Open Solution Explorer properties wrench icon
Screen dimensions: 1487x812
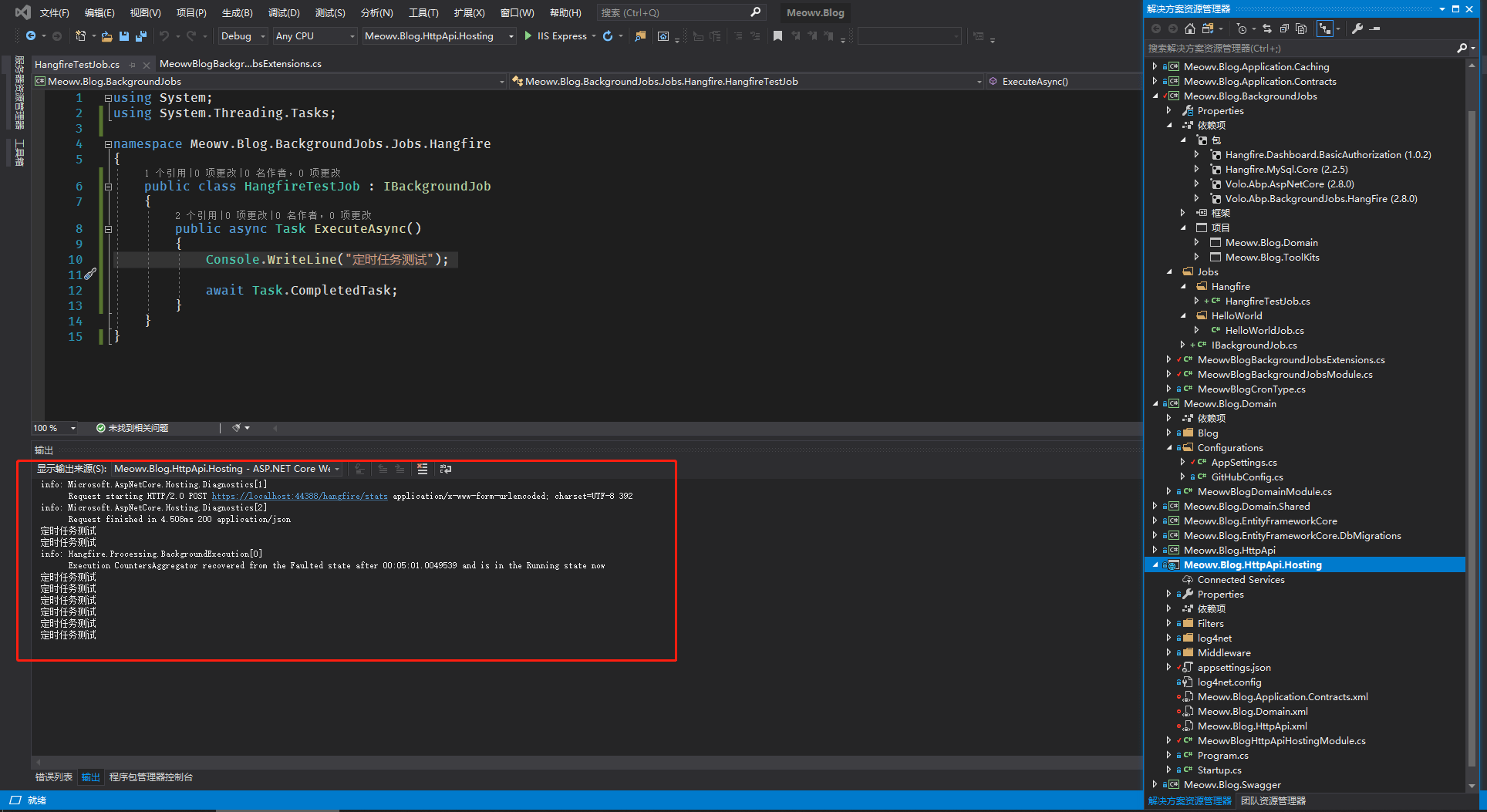point(1357,29)
